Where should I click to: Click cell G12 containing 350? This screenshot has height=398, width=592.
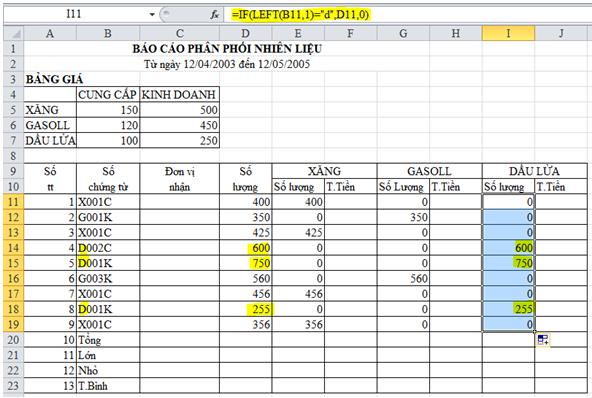[403, 217]
